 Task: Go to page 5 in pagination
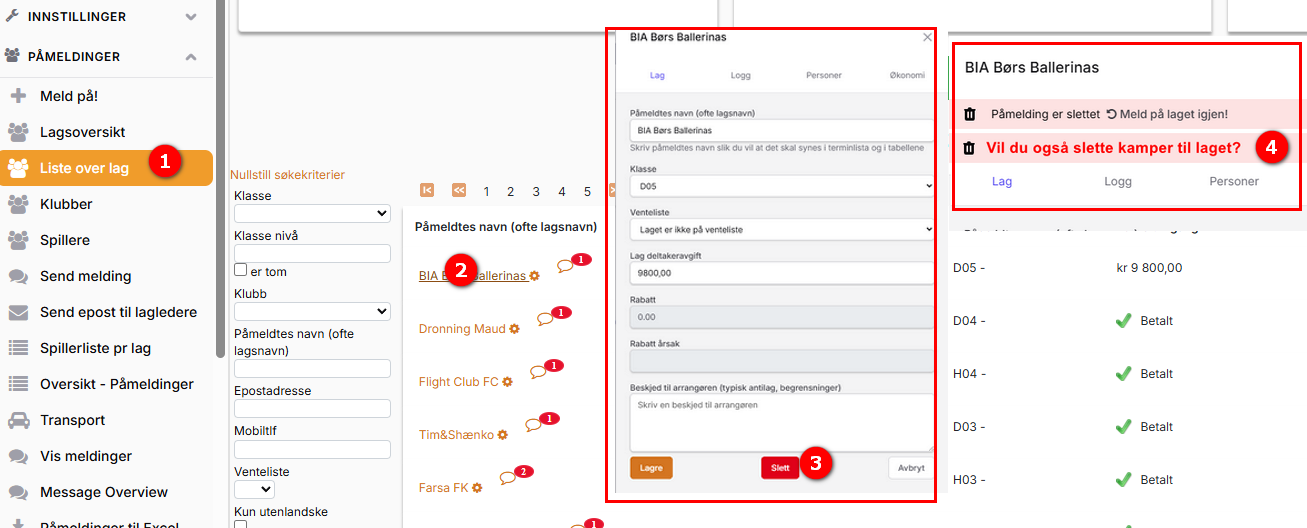(x=587, y=191)
